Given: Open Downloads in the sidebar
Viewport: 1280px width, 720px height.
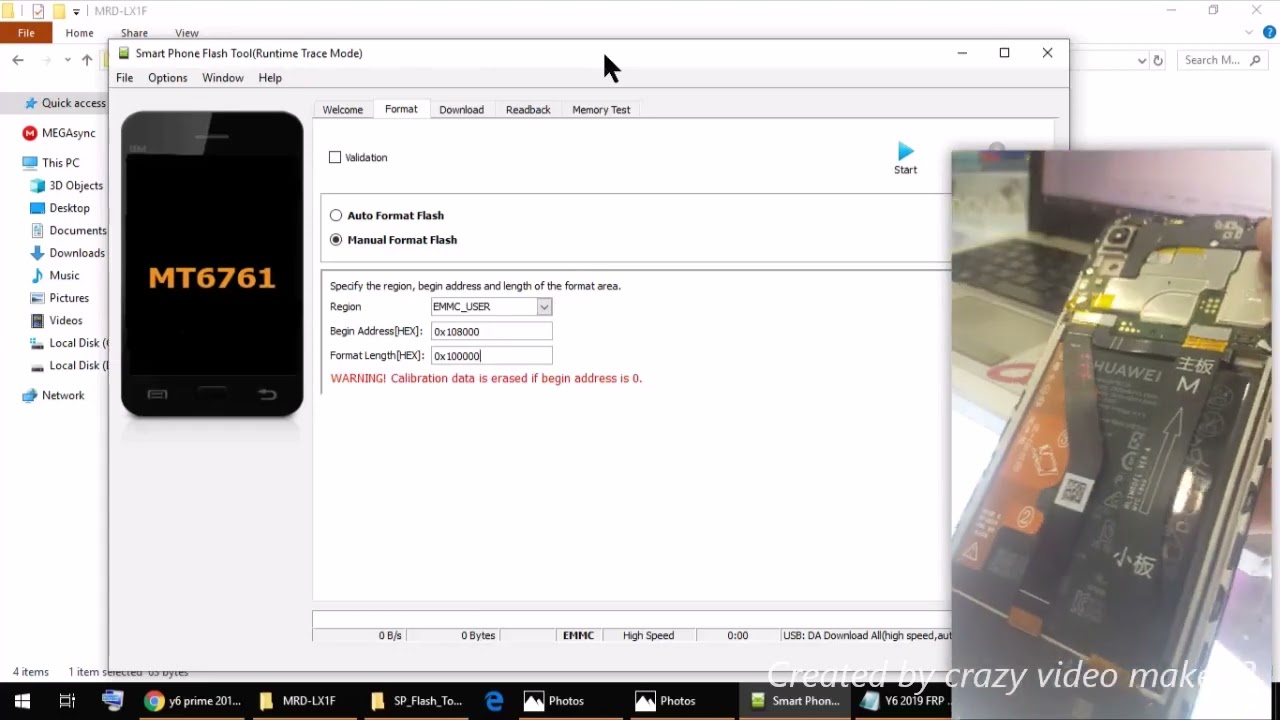Looking at the screenshot, I should pyautogui.click(x=67, y=253).
